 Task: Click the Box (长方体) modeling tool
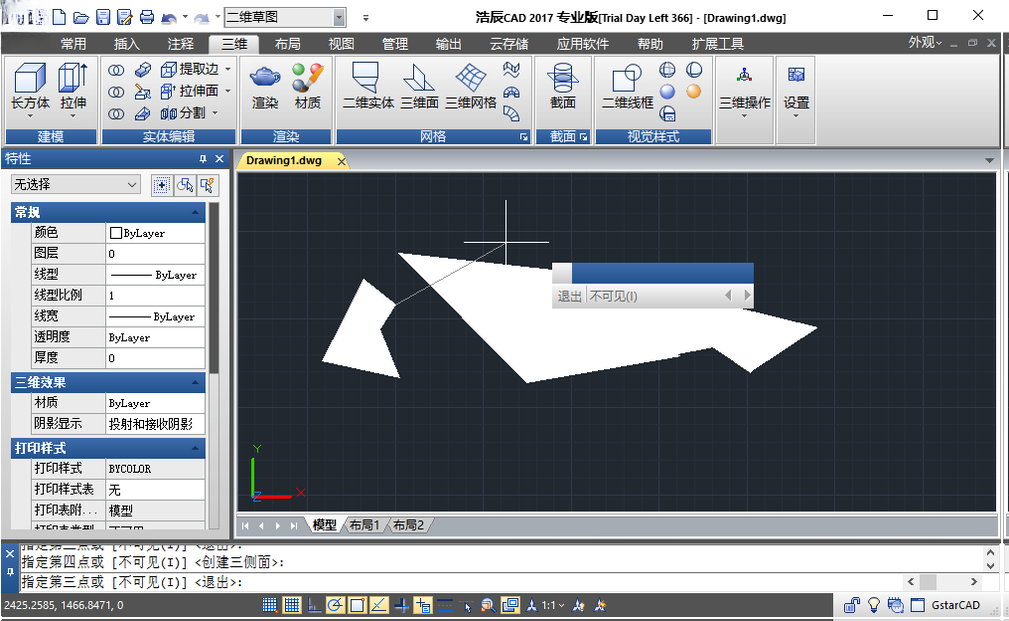30,87
